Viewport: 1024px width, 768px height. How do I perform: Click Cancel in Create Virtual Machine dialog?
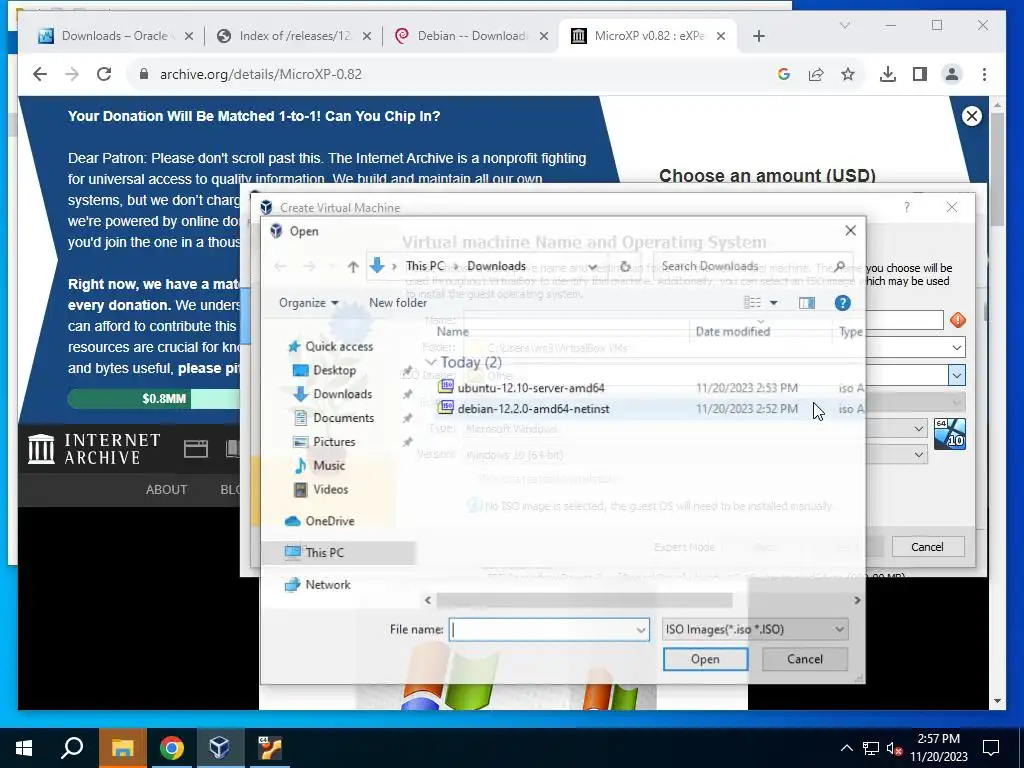click(x=927, y=547)
